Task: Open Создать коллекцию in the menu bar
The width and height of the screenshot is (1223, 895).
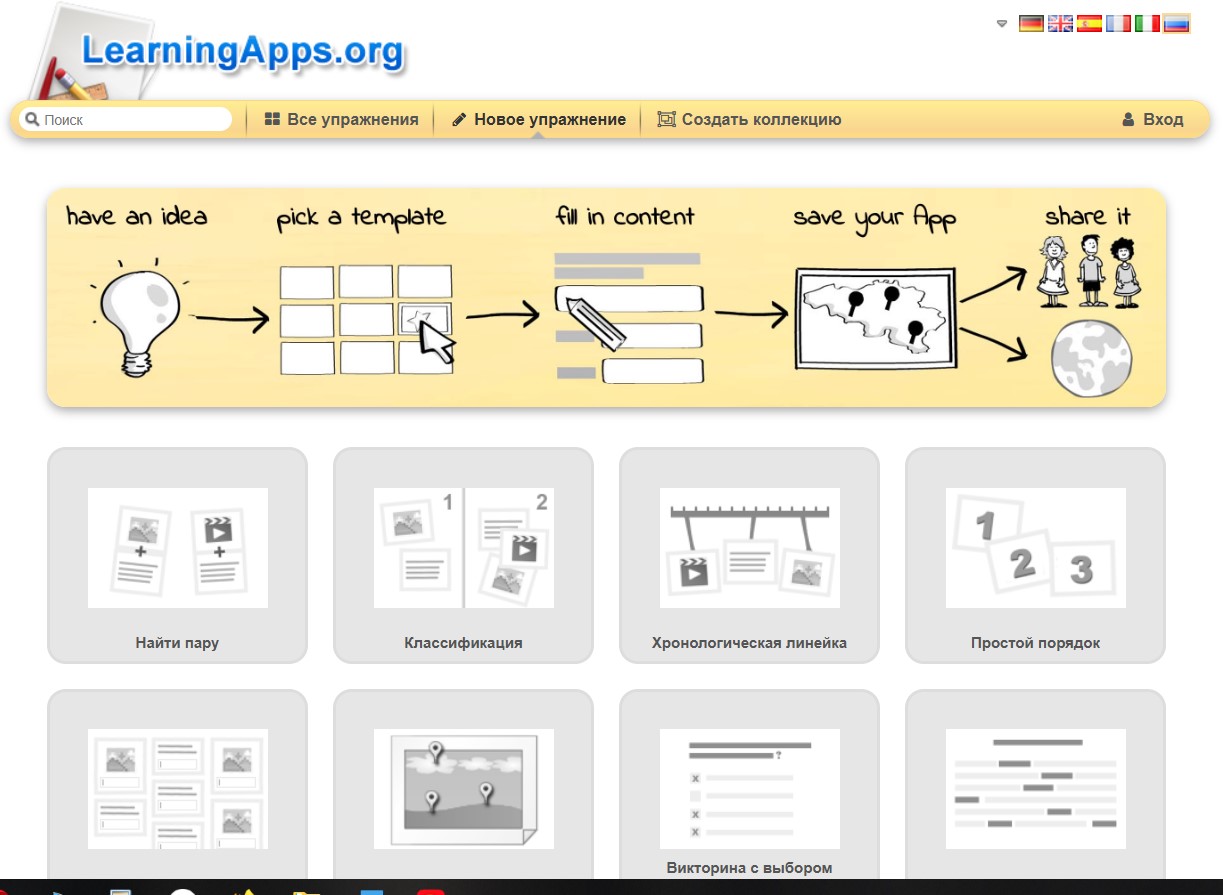Action: 749,120
